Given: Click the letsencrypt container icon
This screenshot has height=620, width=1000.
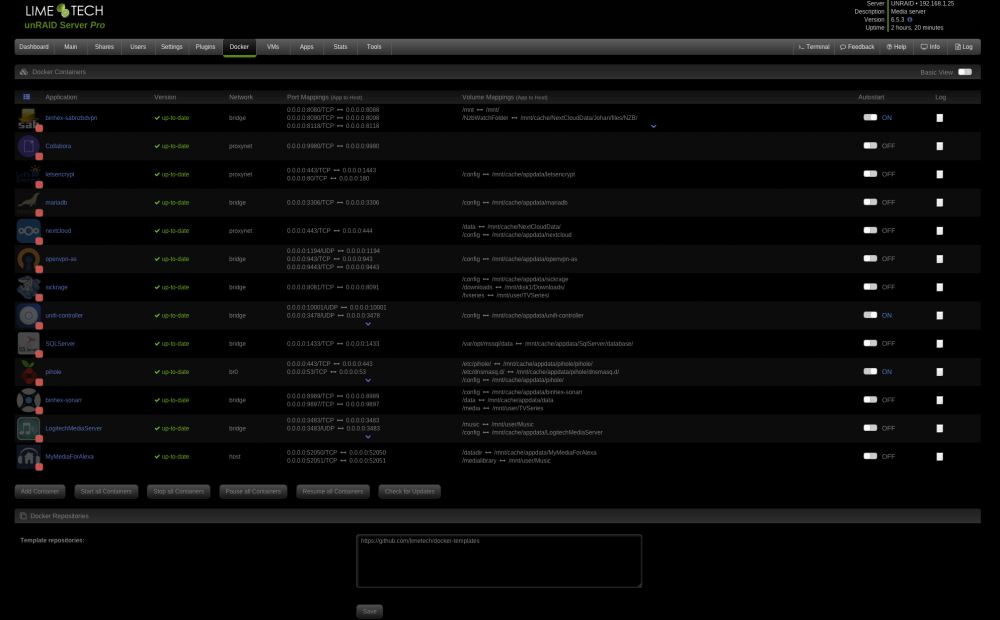Looking at the screenshot, I should click(x=29, y=175).
